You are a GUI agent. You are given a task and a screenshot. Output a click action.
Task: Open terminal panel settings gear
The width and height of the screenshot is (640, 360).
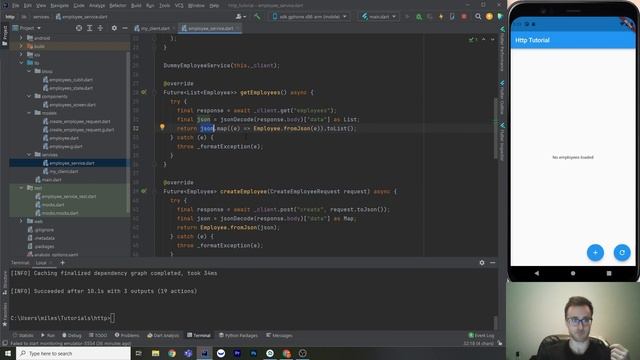coord(482,263)
